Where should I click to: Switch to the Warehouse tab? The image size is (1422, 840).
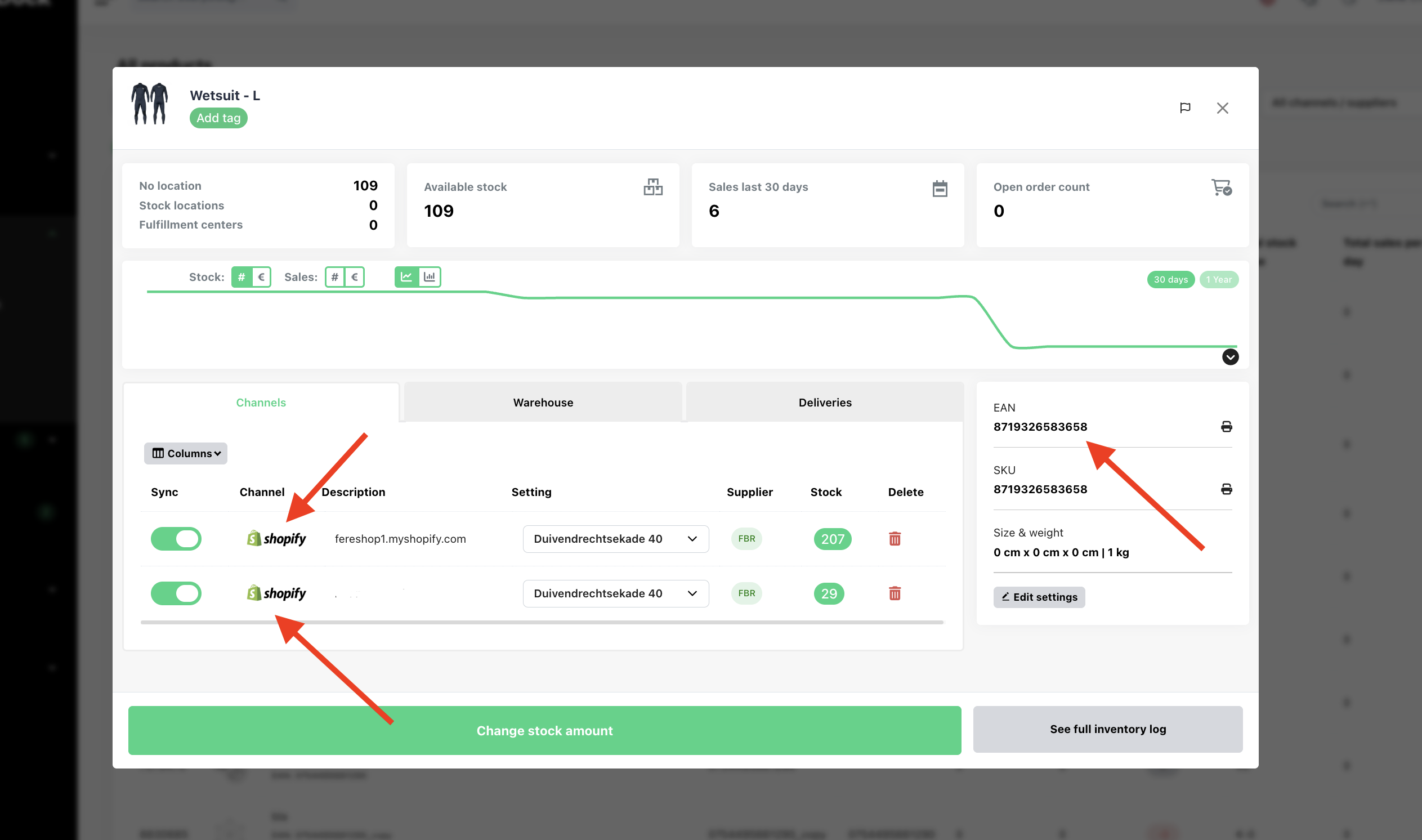click(543, 403)
